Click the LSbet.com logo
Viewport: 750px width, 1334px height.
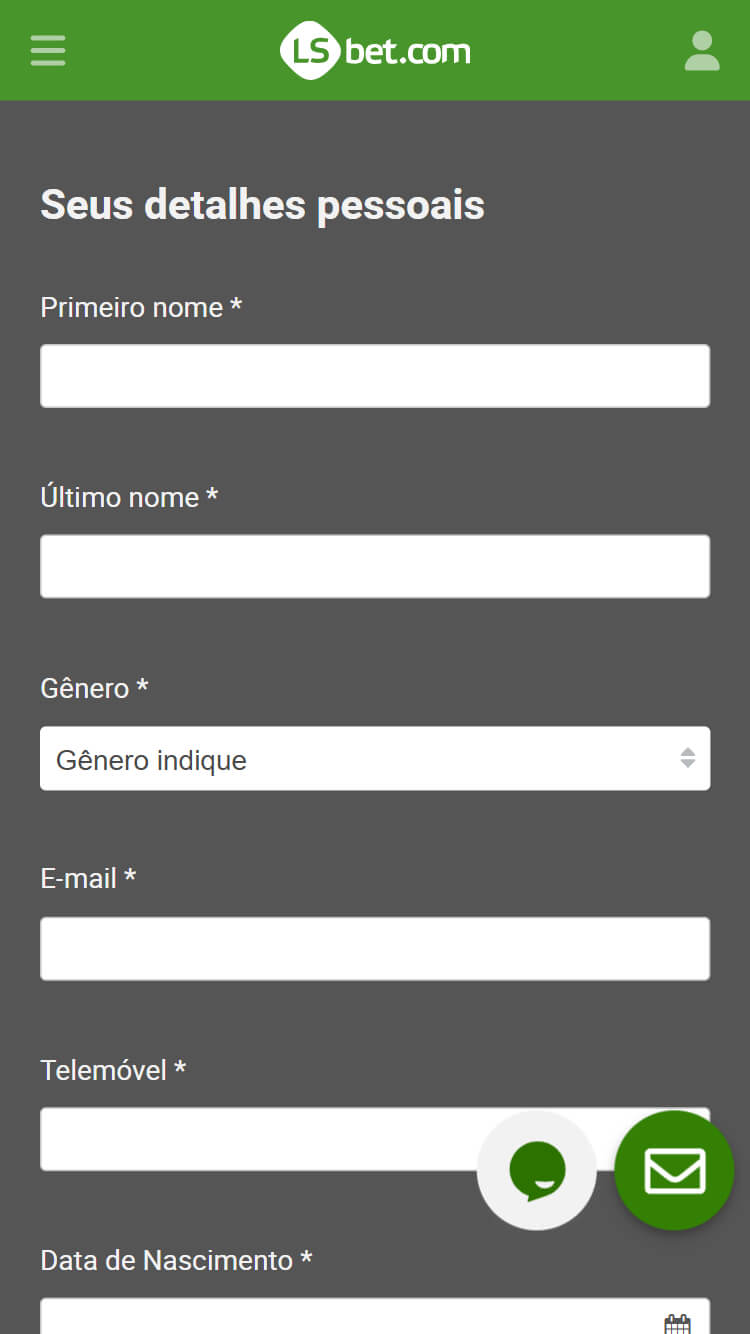tap(375, 51)
